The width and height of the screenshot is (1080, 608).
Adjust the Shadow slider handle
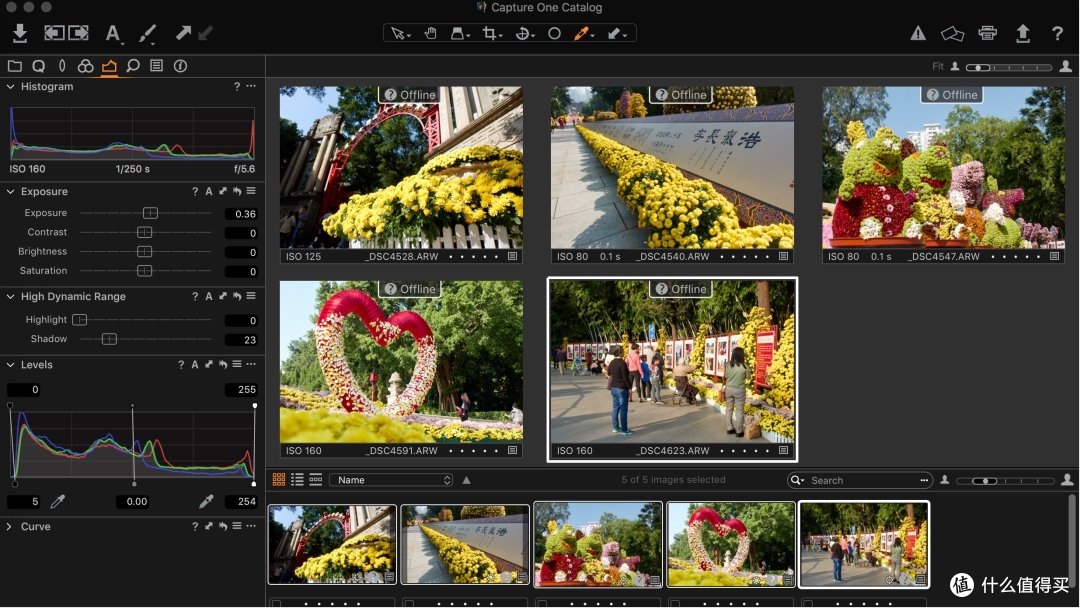point(109,339)
